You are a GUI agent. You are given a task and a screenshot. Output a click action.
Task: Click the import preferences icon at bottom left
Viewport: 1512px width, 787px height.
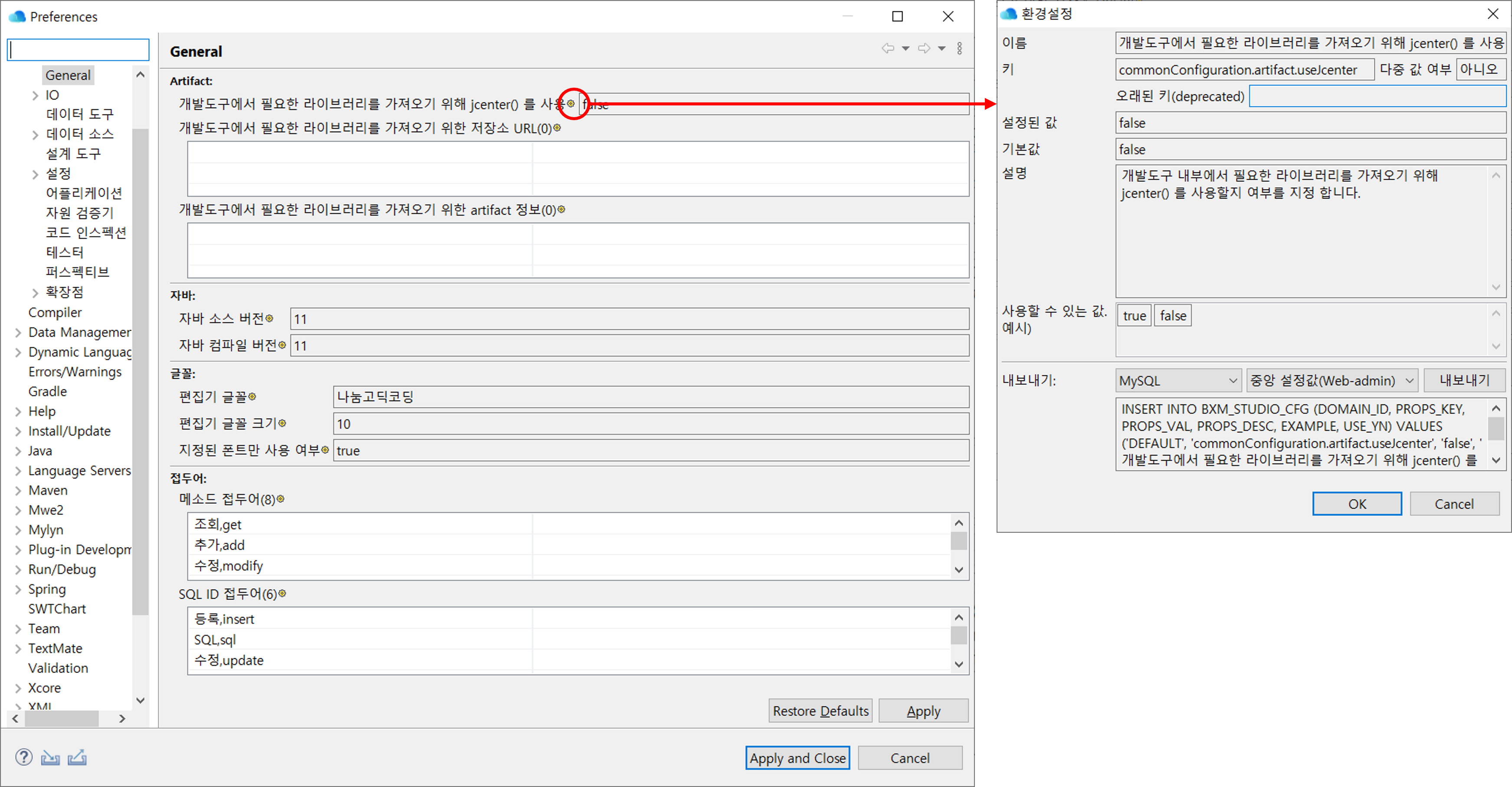point(50,757)
